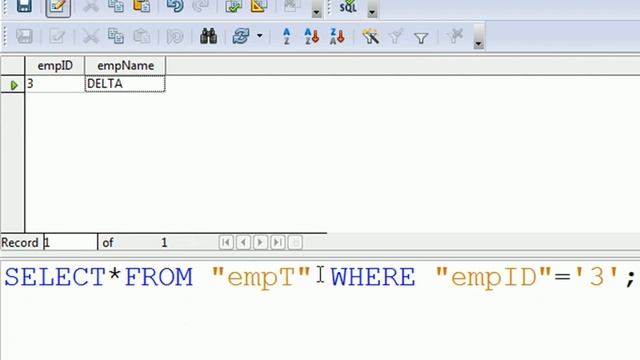Click the Clear Query icon
The width and height of the screenshot is (640, 360).
[x=292, y=6]
